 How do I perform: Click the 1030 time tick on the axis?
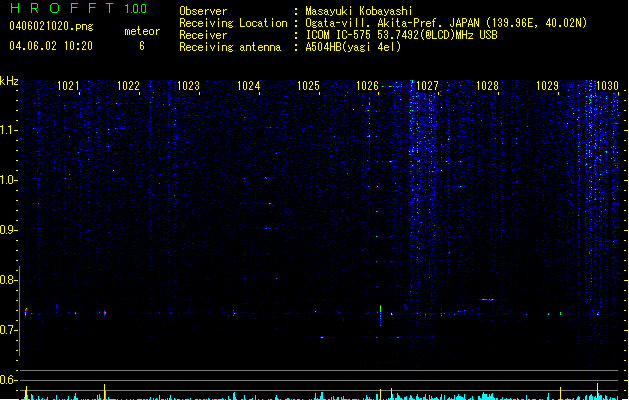pyautogui.click(x=607, y=86)
